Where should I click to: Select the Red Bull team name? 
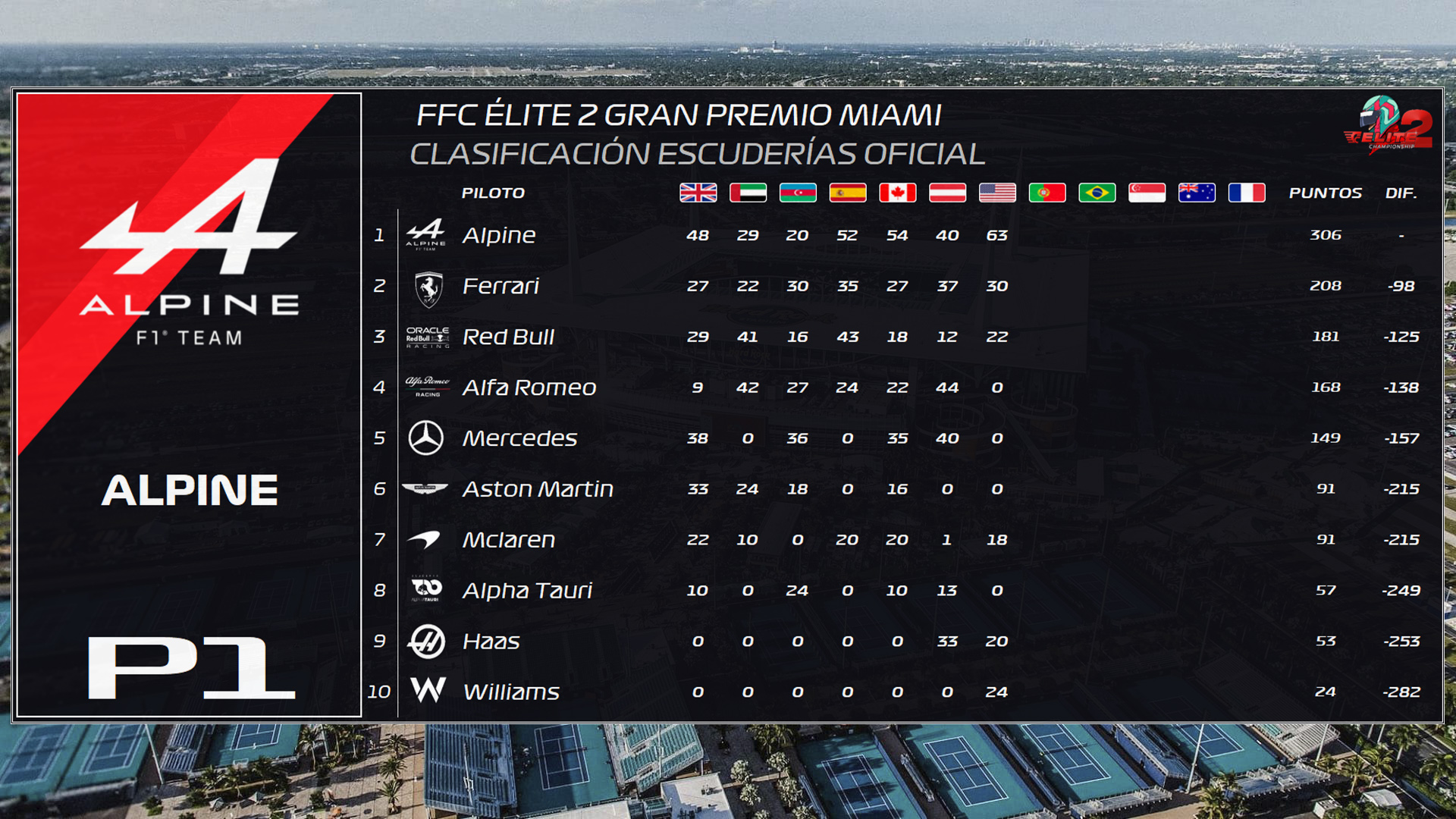[x=508, y=337]
